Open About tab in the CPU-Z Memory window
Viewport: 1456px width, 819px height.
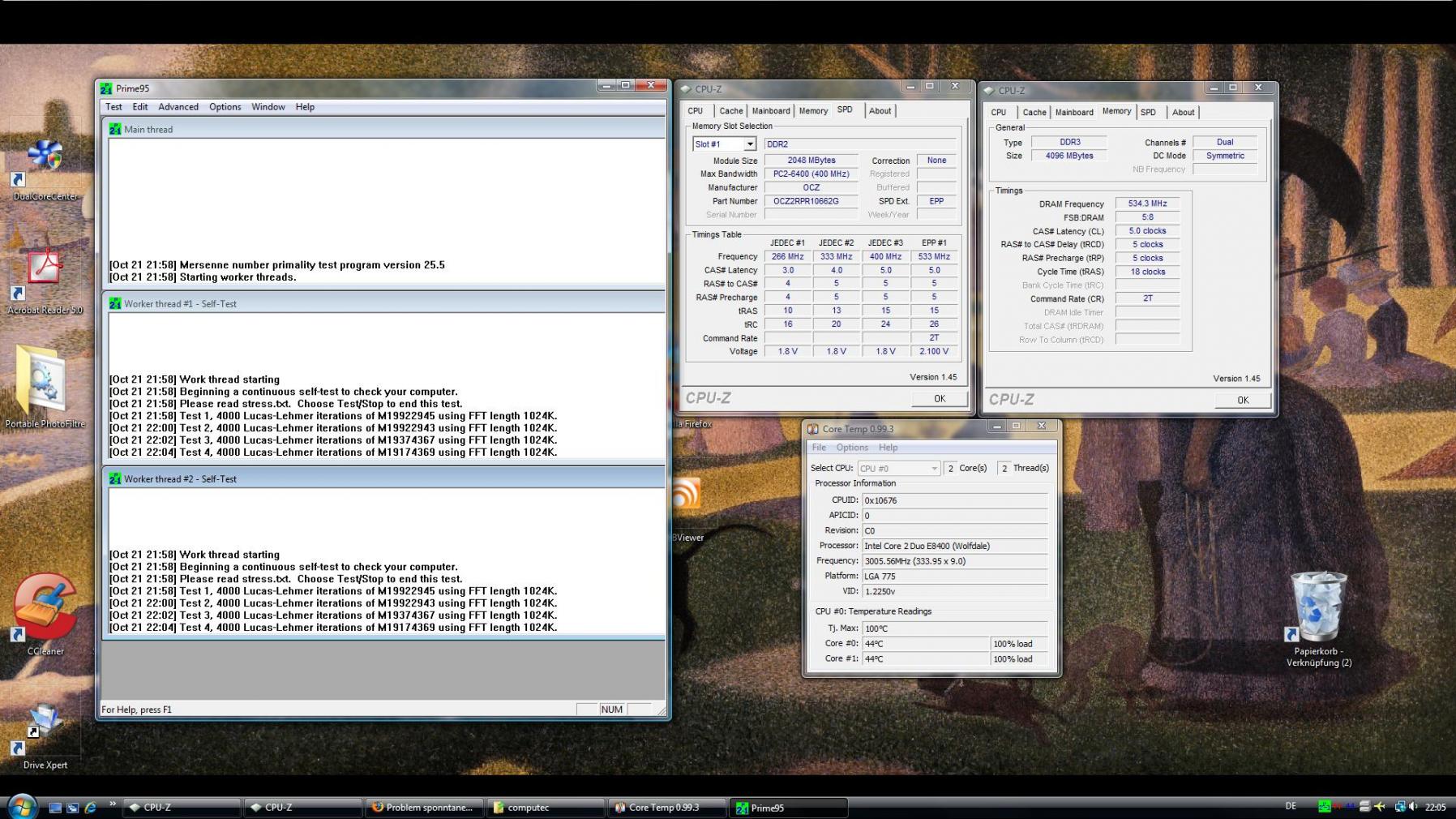(x=1183, y=113)
